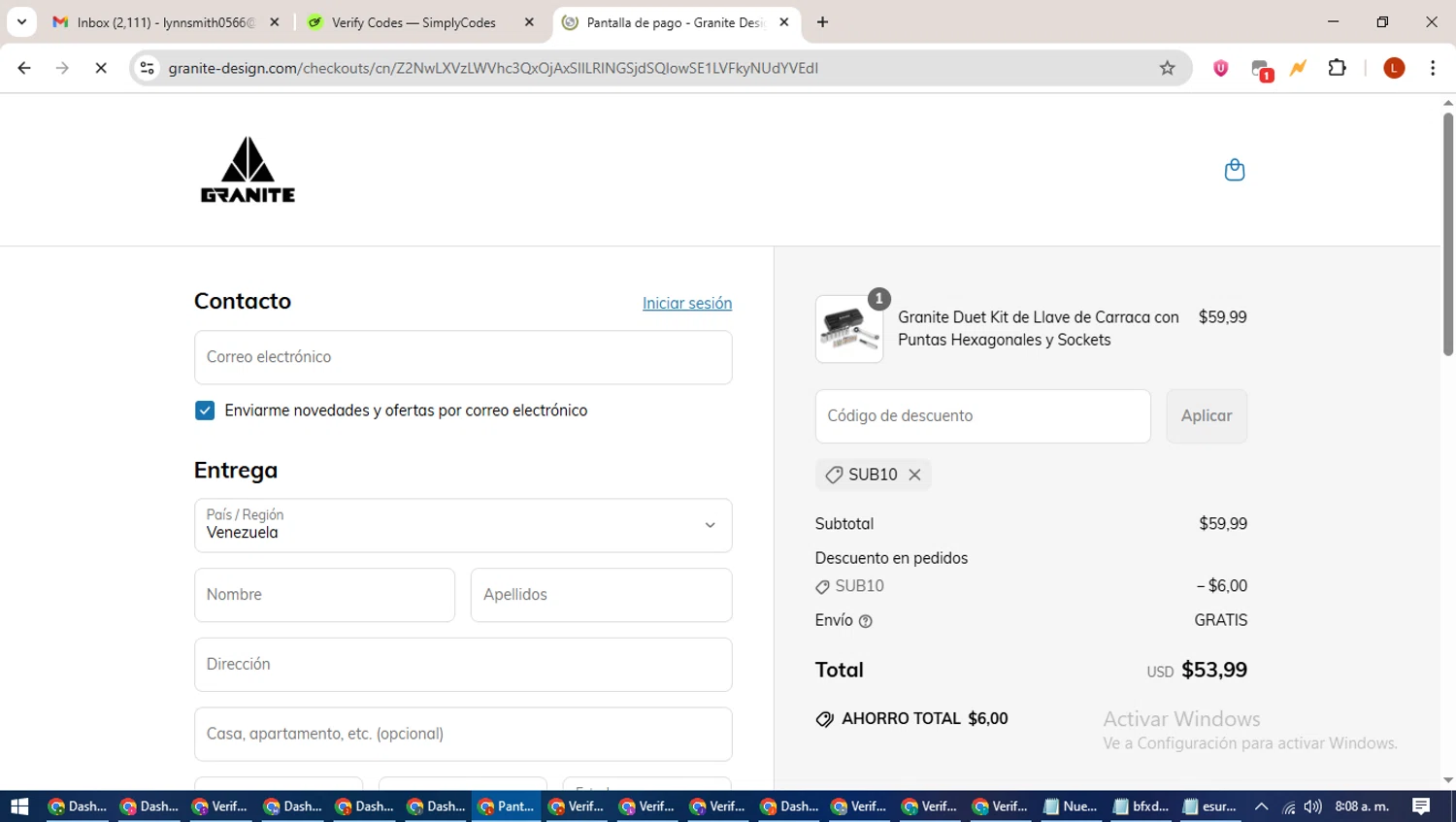Click the Correo electrónico field
Screen dimensions: 1456x822
click(463, 357)
